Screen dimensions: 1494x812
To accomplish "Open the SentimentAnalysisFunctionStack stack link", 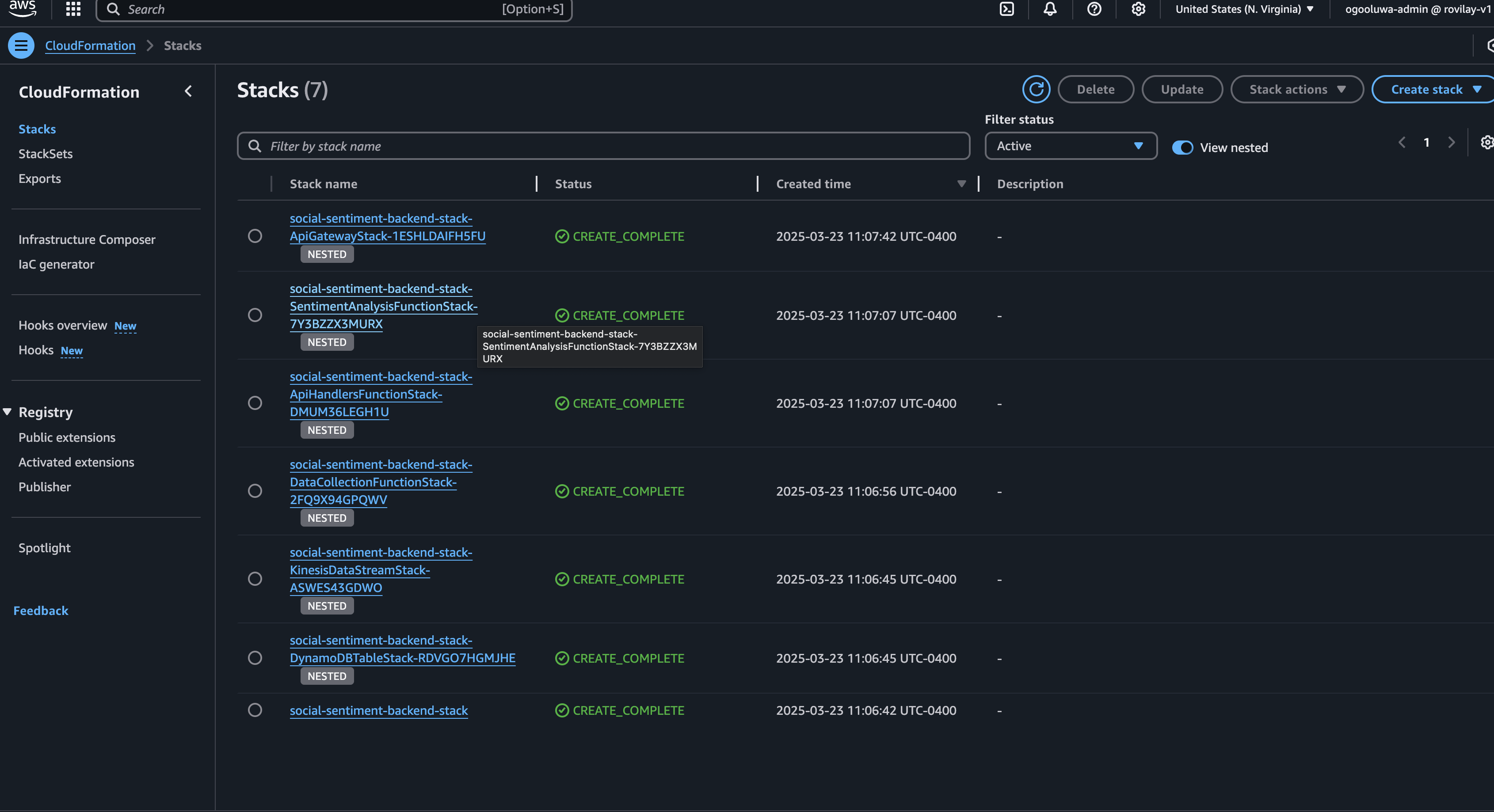I will [383, 306].
